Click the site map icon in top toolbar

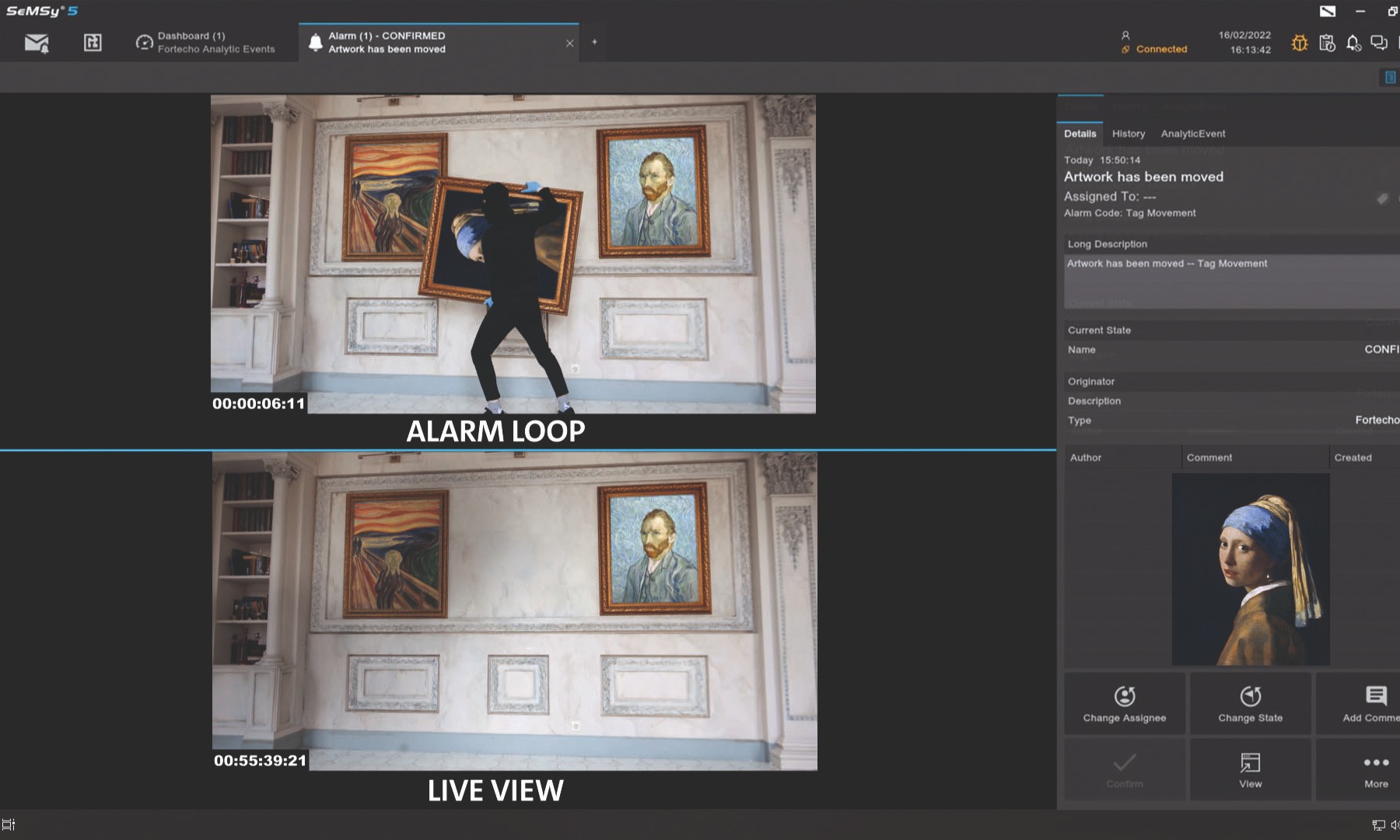93,43
